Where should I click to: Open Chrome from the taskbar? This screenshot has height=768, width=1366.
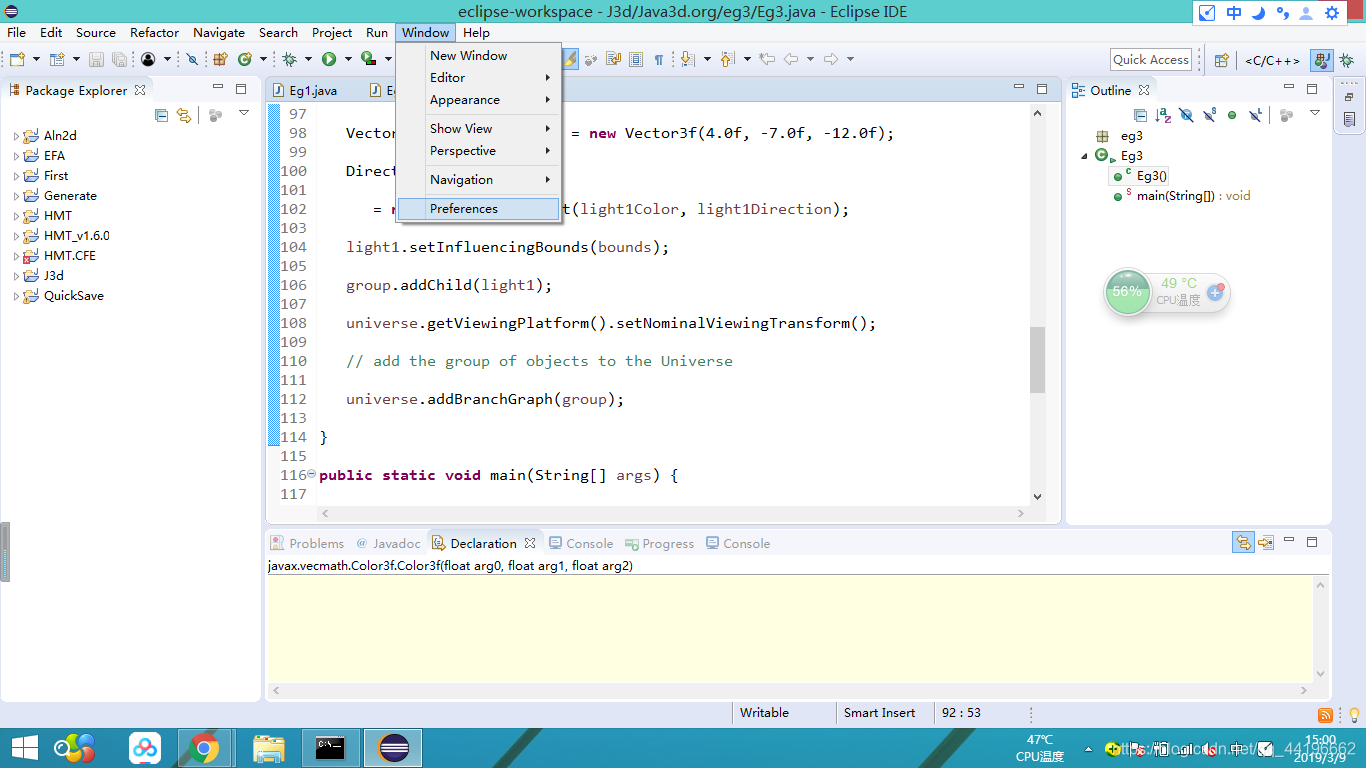(x=205, y=747)
